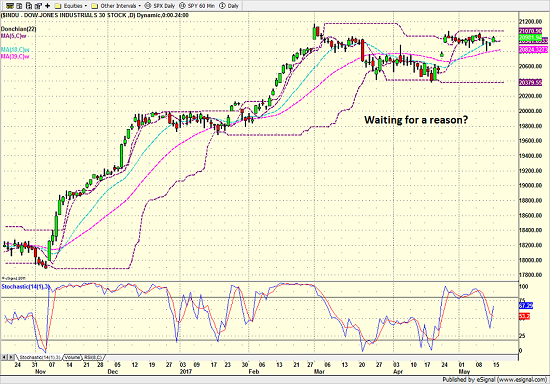
Task: Select the Stochastic(14(1),3) tab
Action: coord(39,357)
